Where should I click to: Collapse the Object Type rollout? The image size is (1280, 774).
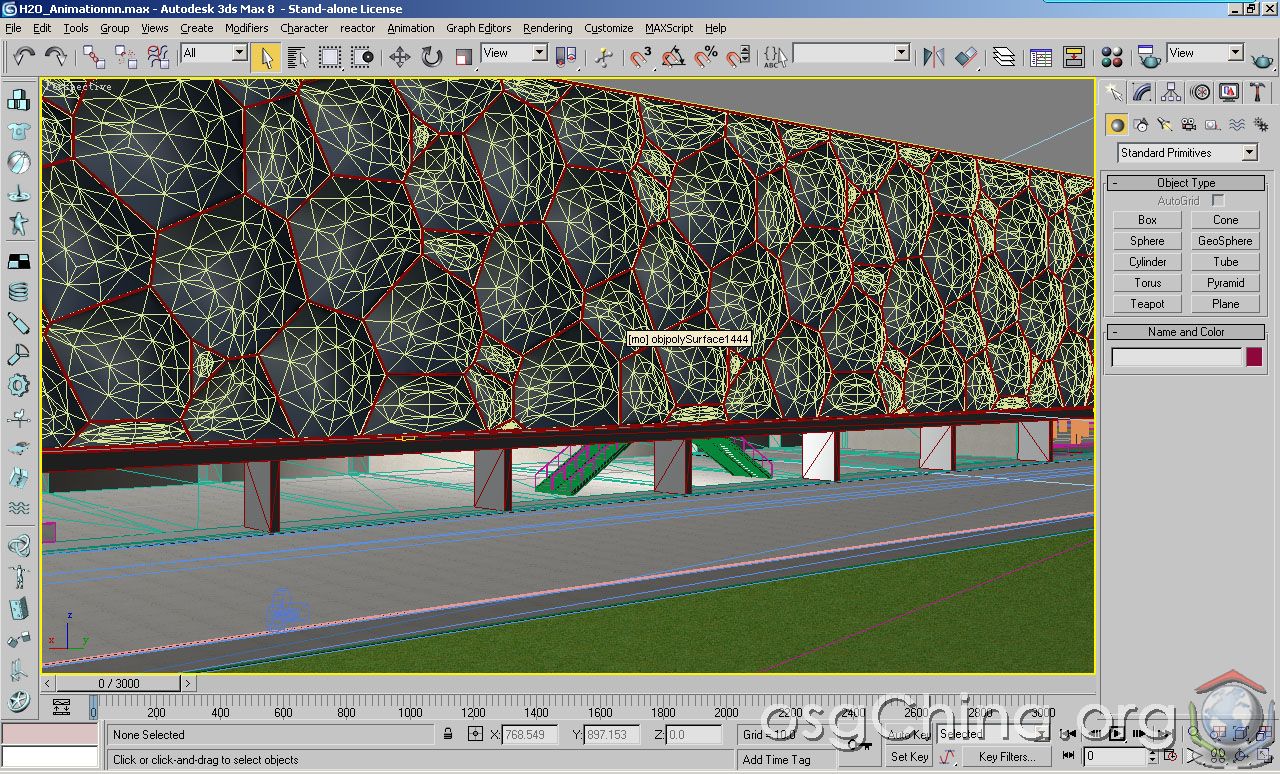tap(1186, 183)
